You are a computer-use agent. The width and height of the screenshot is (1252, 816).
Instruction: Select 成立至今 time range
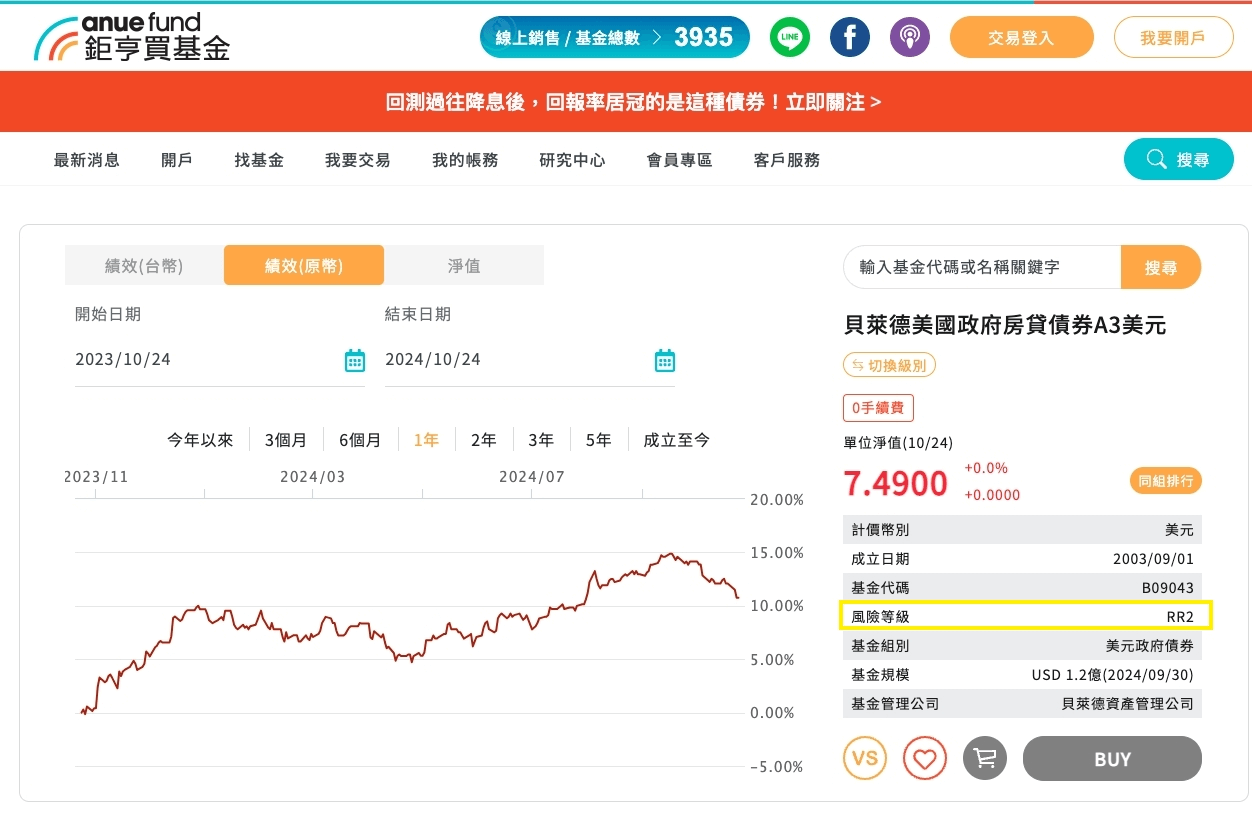[x=677, y=440]
